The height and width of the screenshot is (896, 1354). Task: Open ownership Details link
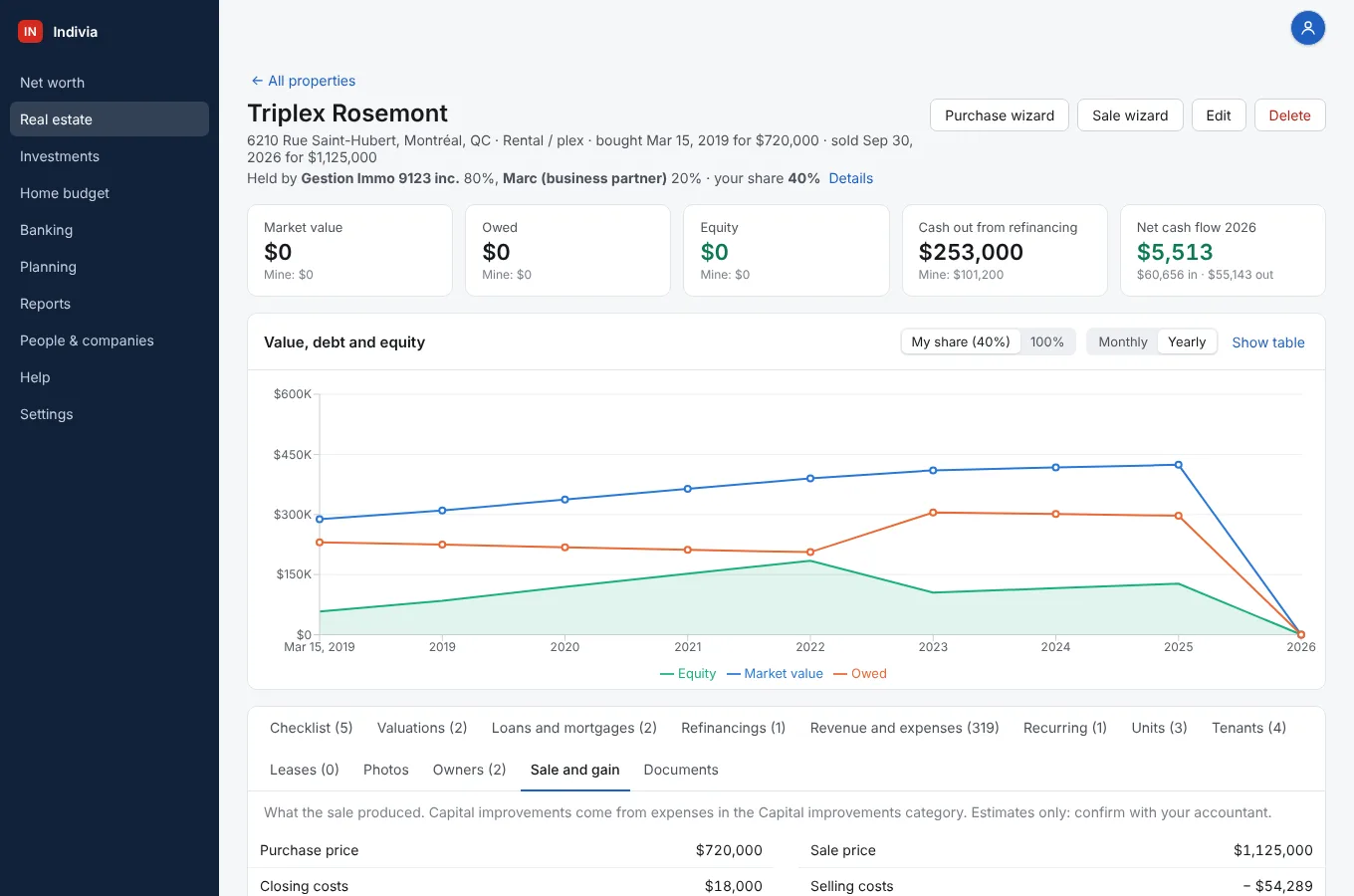click(x=851, y=178)
